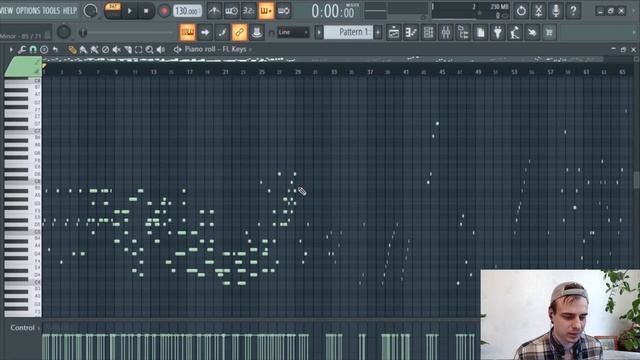Toggle the right-arrow auto scrolling button

tap(205, 32)
